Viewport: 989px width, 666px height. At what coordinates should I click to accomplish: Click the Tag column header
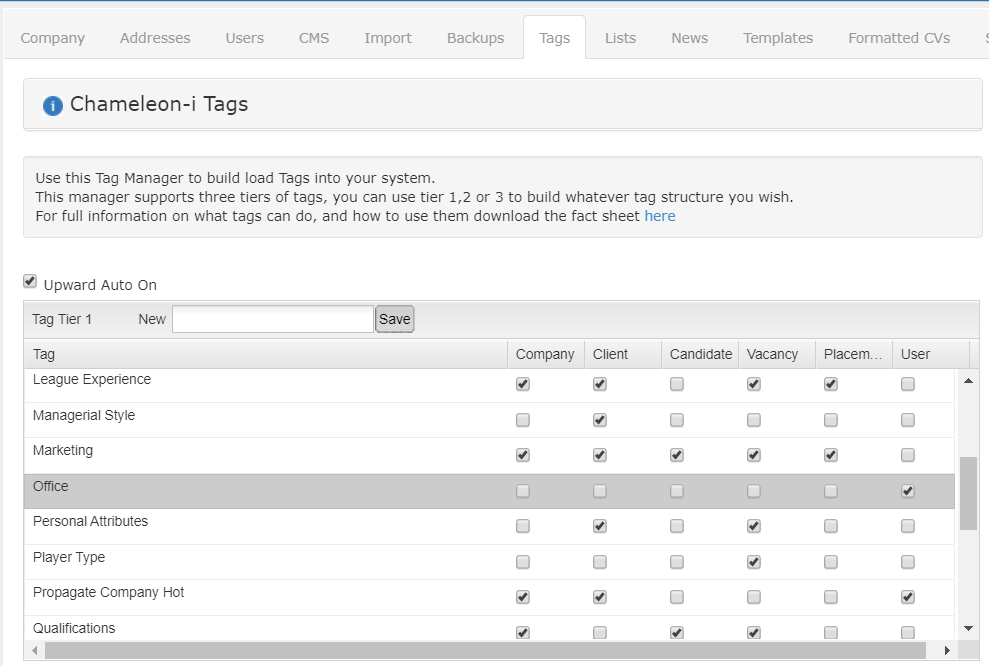coord(266,354)
